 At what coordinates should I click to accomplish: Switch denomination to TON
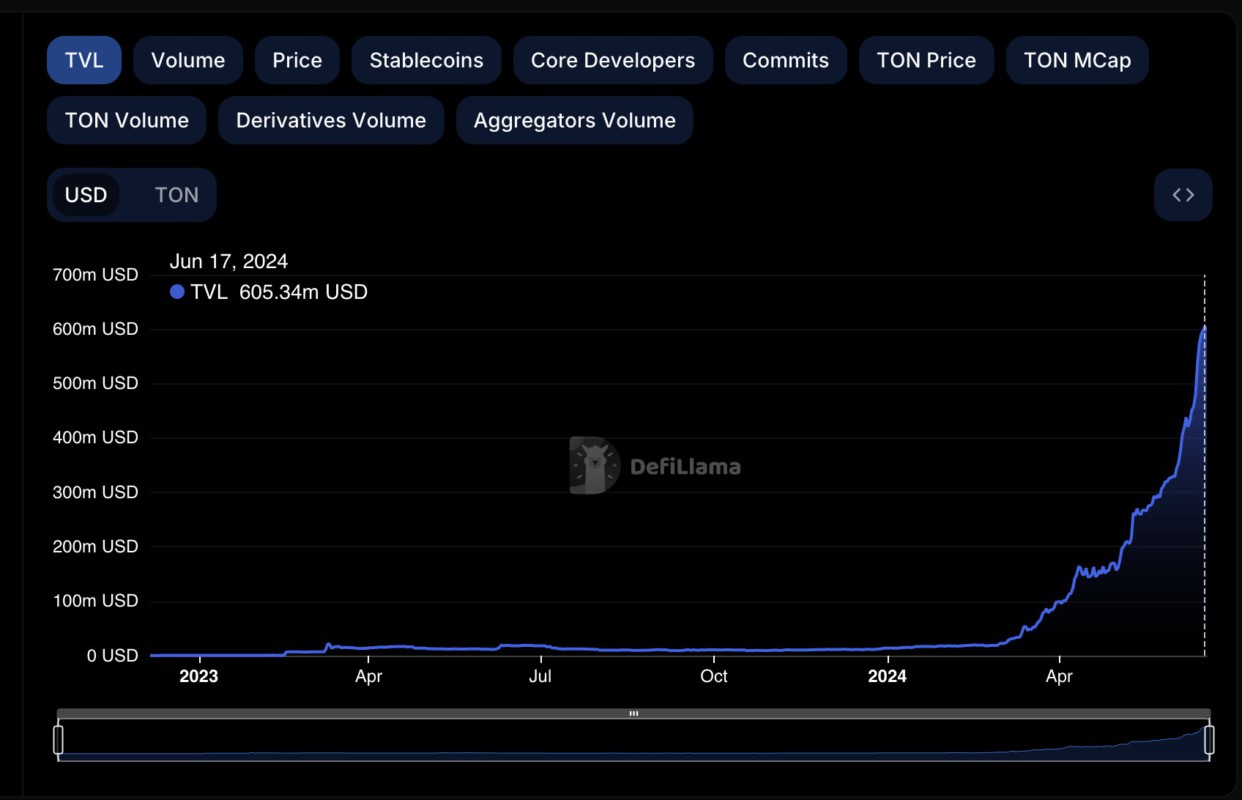(176, 195)
